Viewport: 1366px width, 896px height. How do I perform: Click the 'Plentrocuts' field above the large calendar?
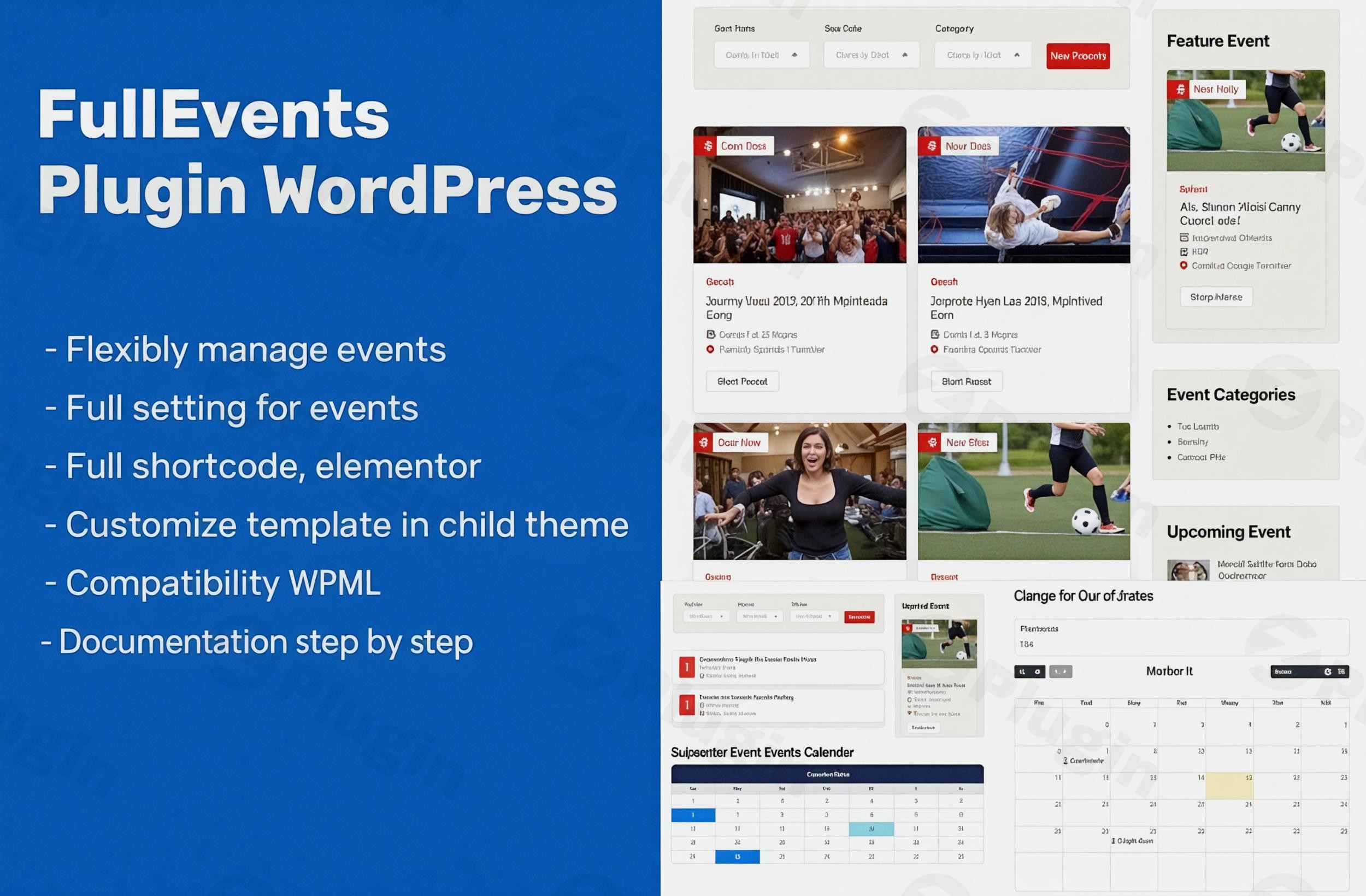point(1181,636)
